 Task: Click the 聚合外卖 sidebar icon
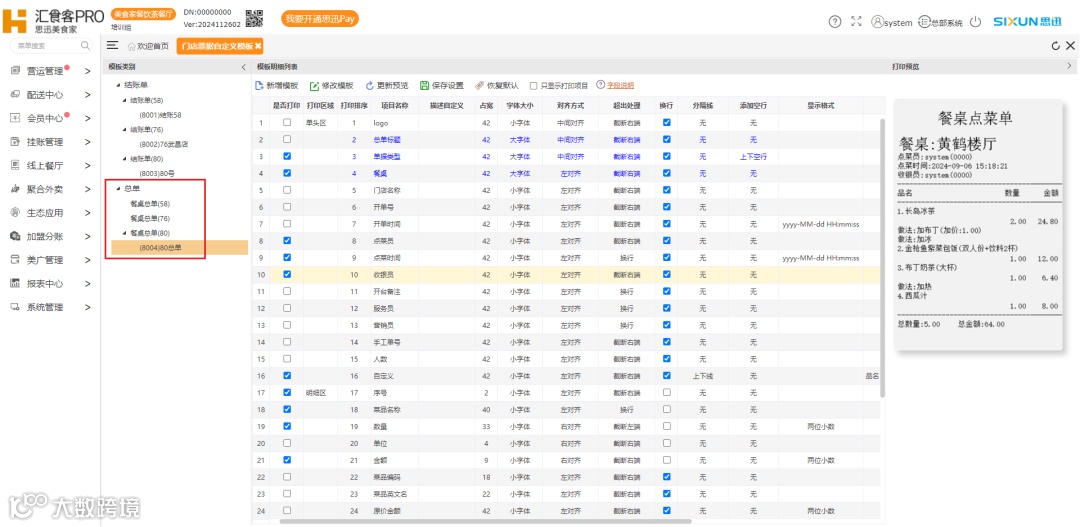[x=15, y=189]
